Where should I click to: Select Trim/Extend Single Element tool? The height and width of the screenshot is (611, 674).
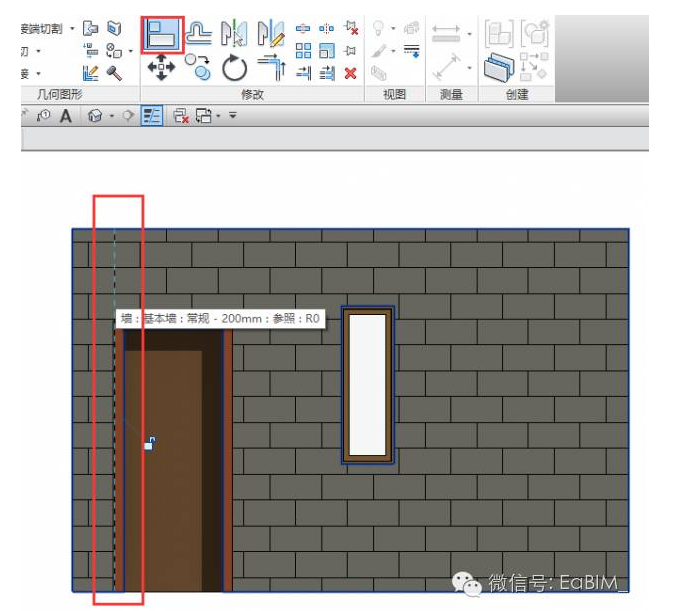(x=303, y=74)
